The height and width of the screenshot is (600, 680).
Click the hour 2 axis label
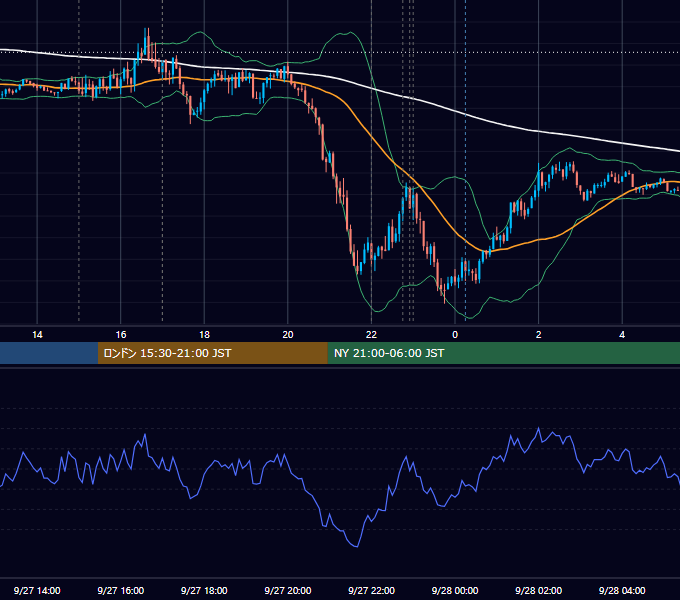[539, 335]
